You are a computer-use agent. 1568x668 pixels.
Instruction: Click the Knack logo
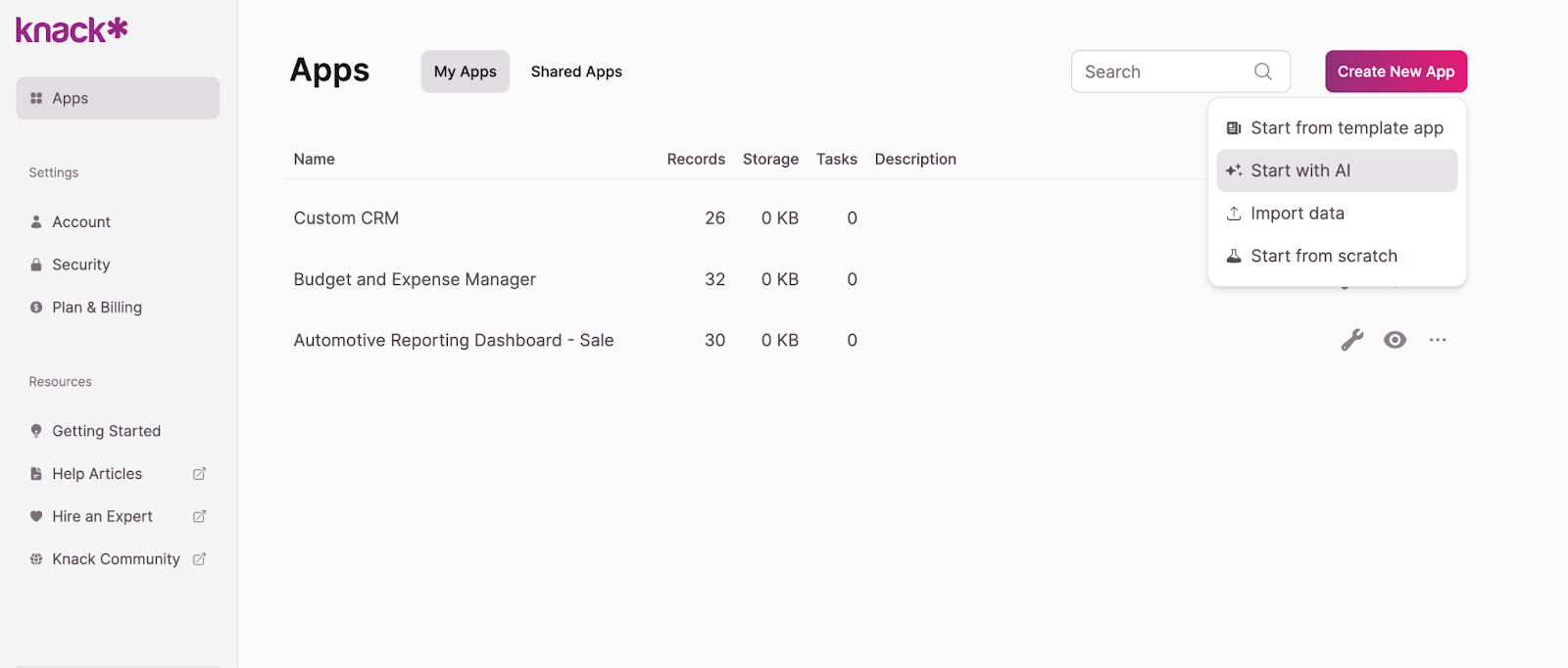point(72,30)
